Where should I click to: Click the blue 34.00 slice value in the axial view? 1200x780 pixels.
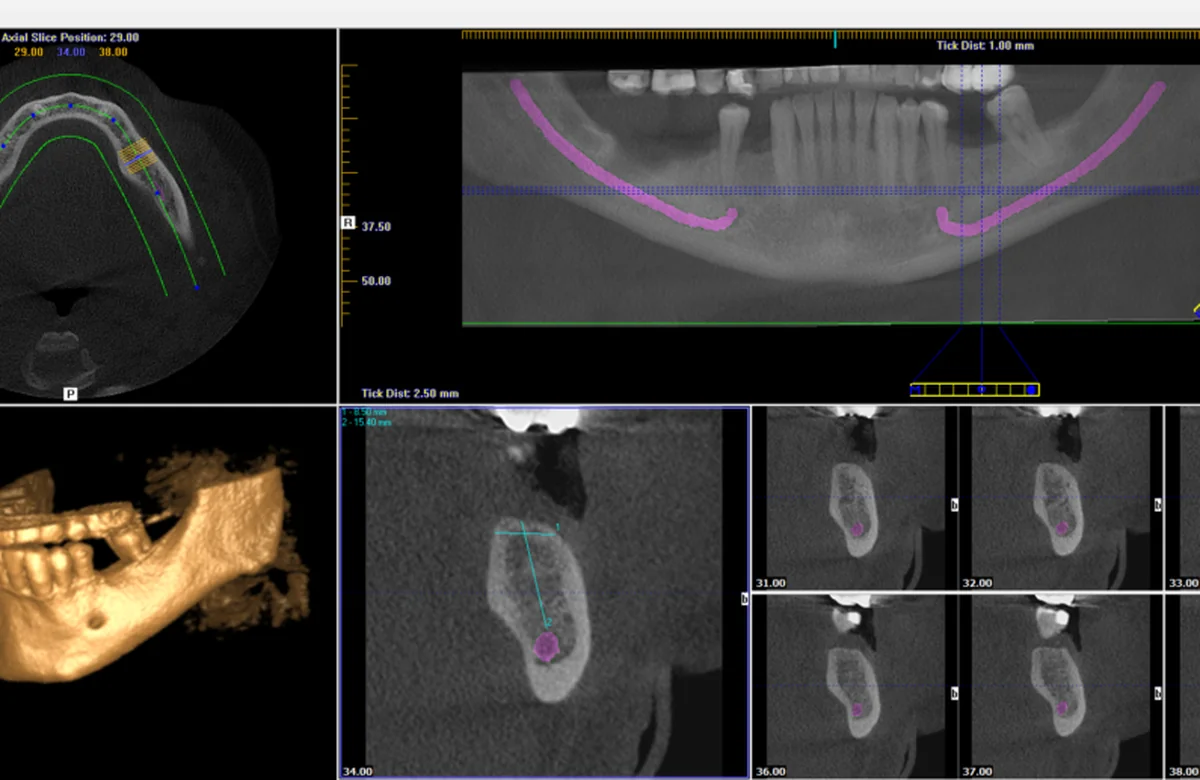pos(71,51)
